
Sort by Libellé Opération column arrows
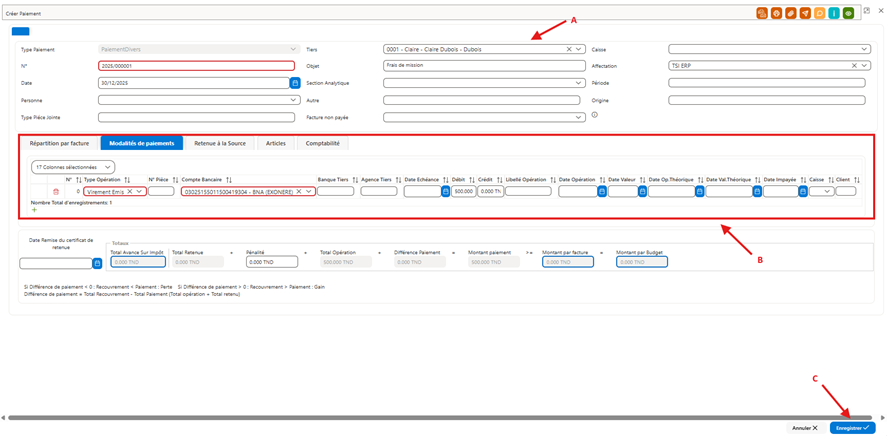click(x=551, y=179)
